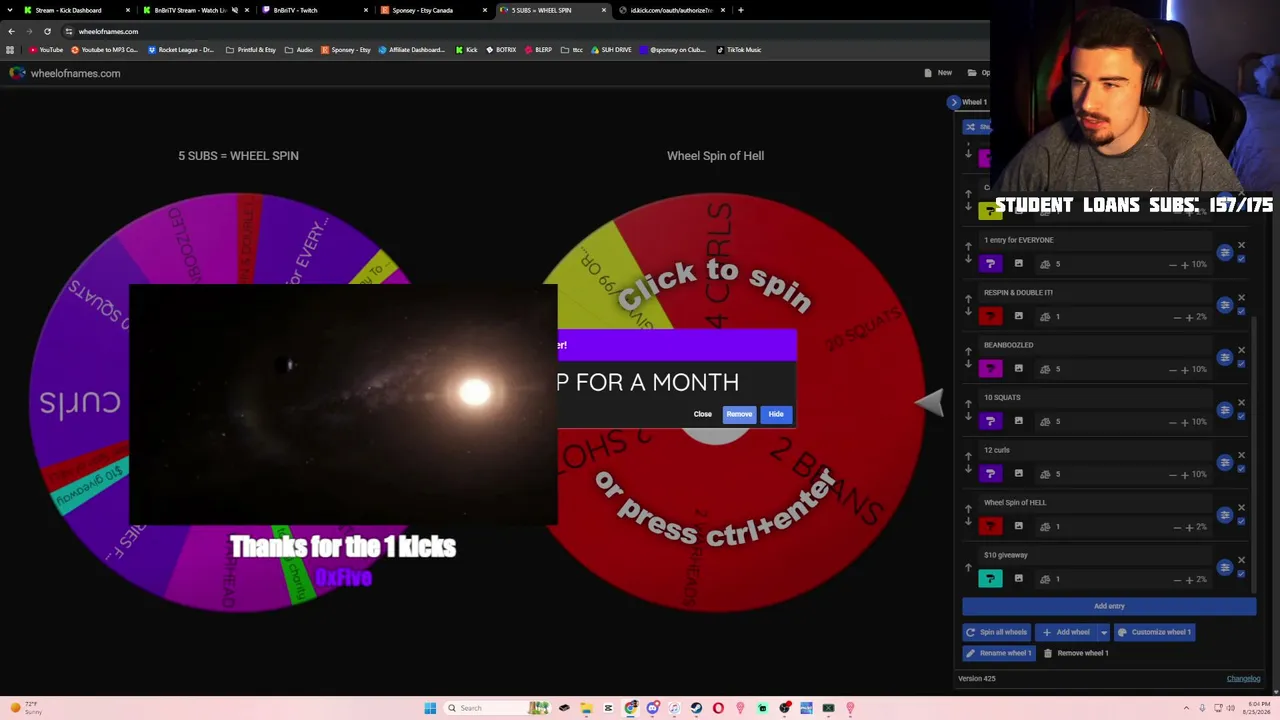Open options for RESPIN & DOUBLE IT!
The image size is (1280, 720).
[1225, 305]
